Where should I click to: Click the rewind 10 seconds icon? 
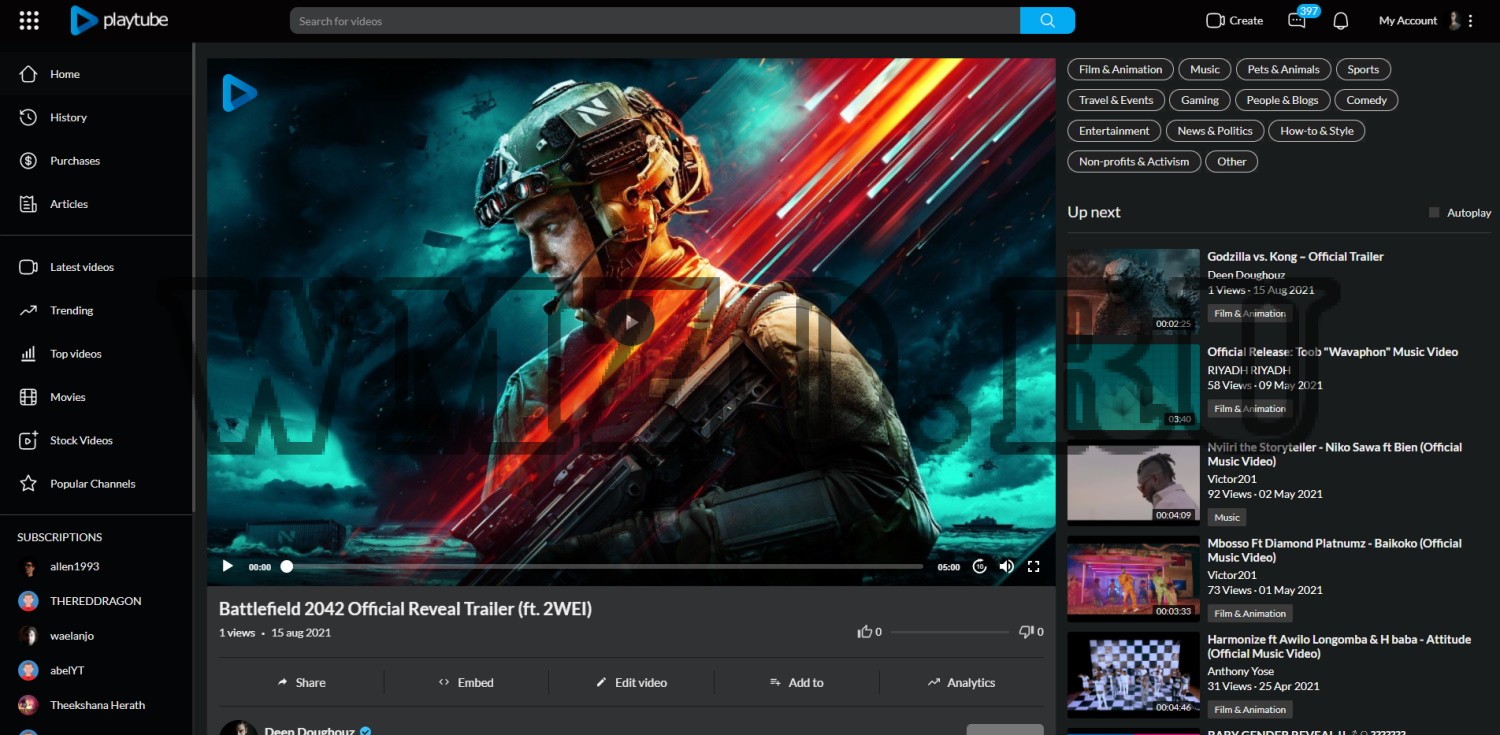(x=980, y=566)
